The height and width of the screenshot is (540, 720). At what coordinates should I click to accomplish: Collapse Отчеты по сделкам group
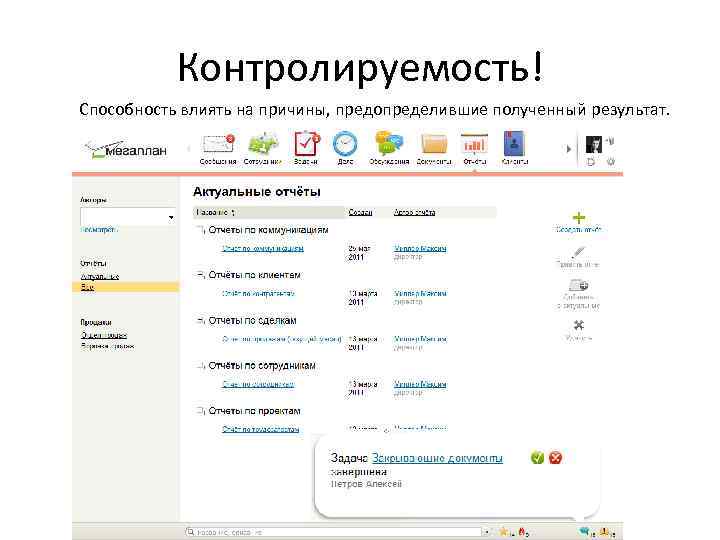[x=200, y=321]
